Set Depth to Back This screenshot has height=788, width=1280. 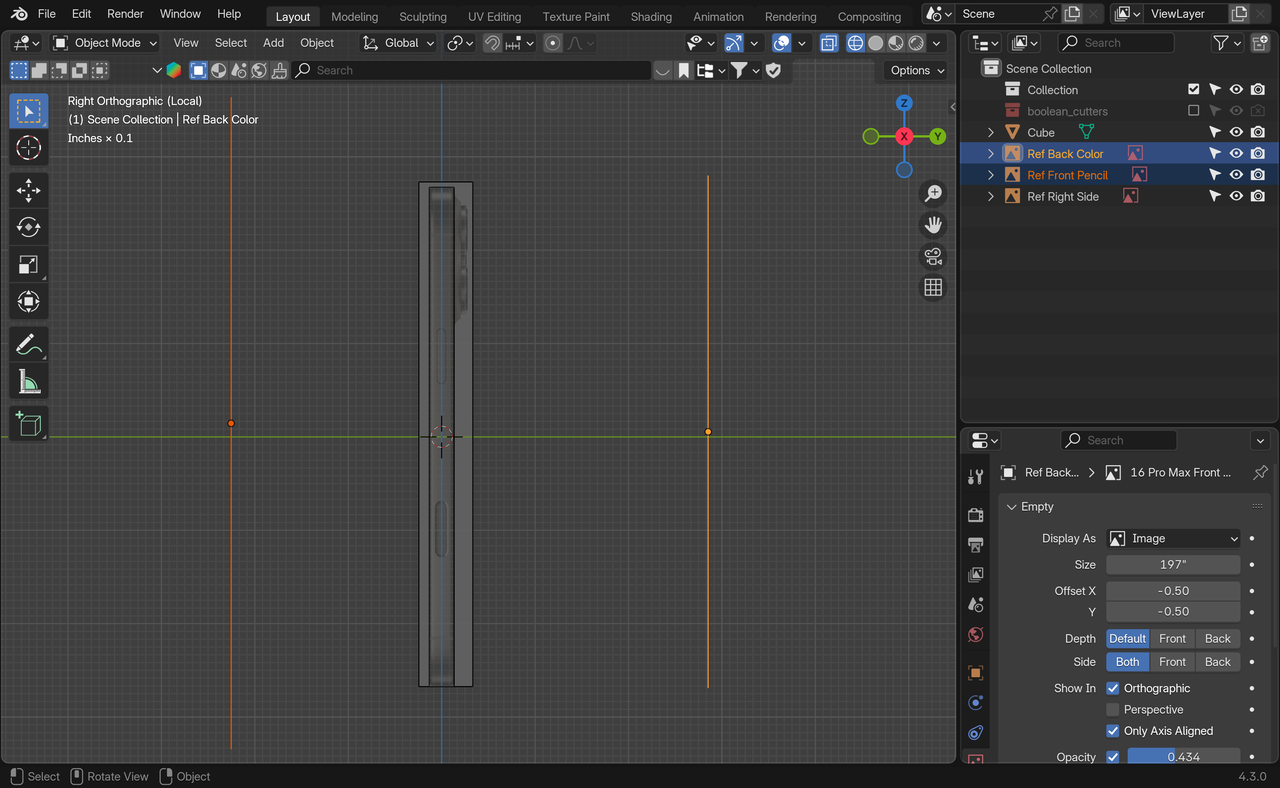click(x=1217, y=638)
